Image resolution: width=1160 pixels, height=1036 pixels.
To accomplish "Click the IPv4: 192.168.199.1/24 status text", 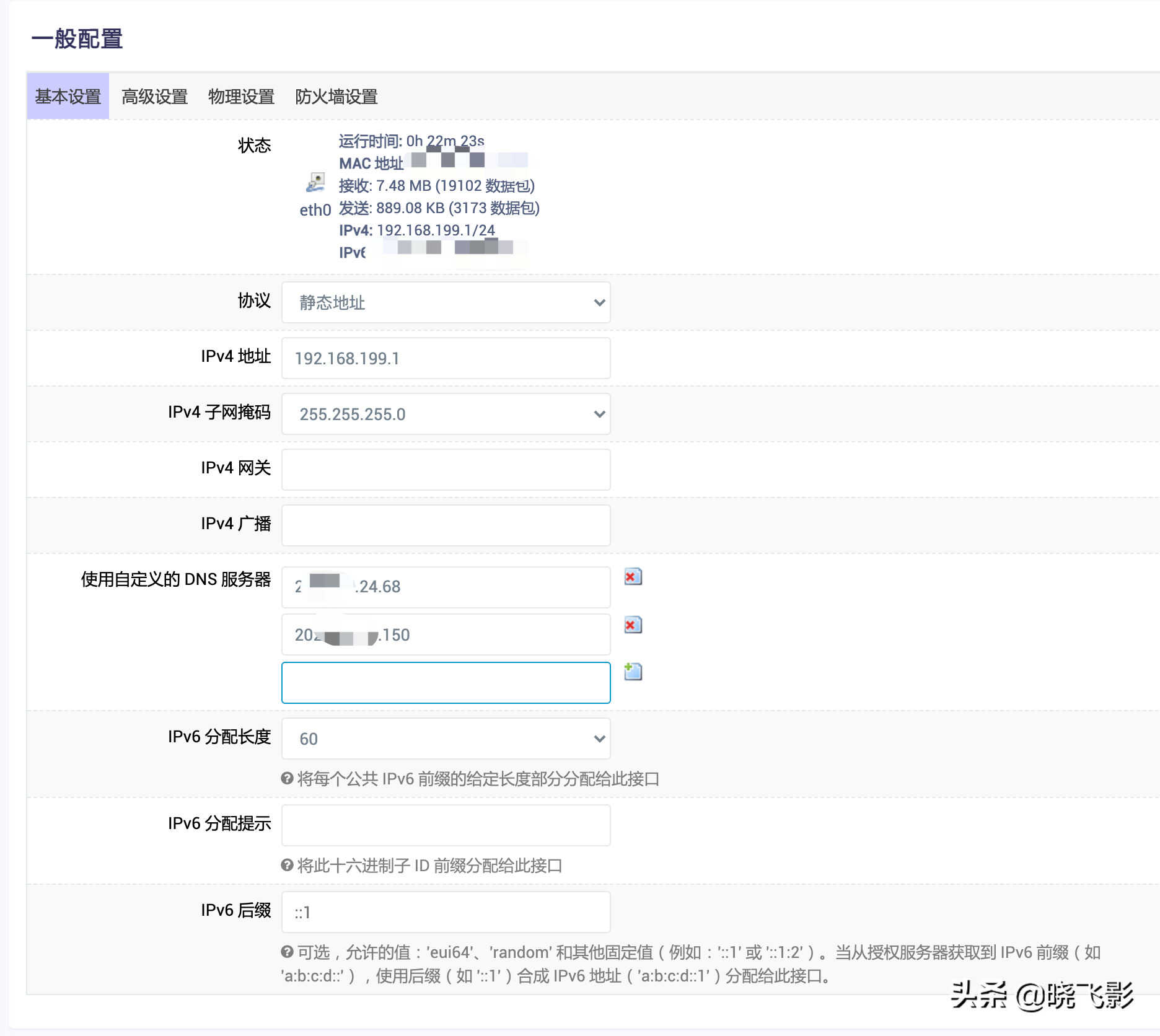I will point(417,230).
